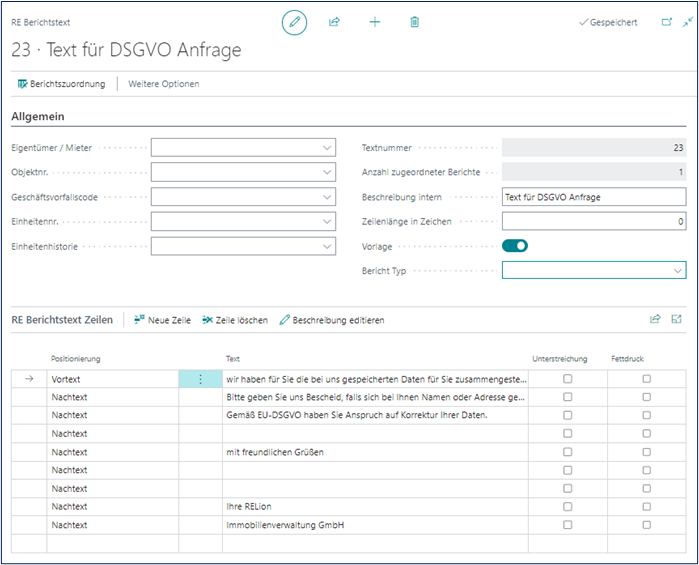Click the Beschreibung intern text field
Screen dimensions: 699x565
click(593, 197)
